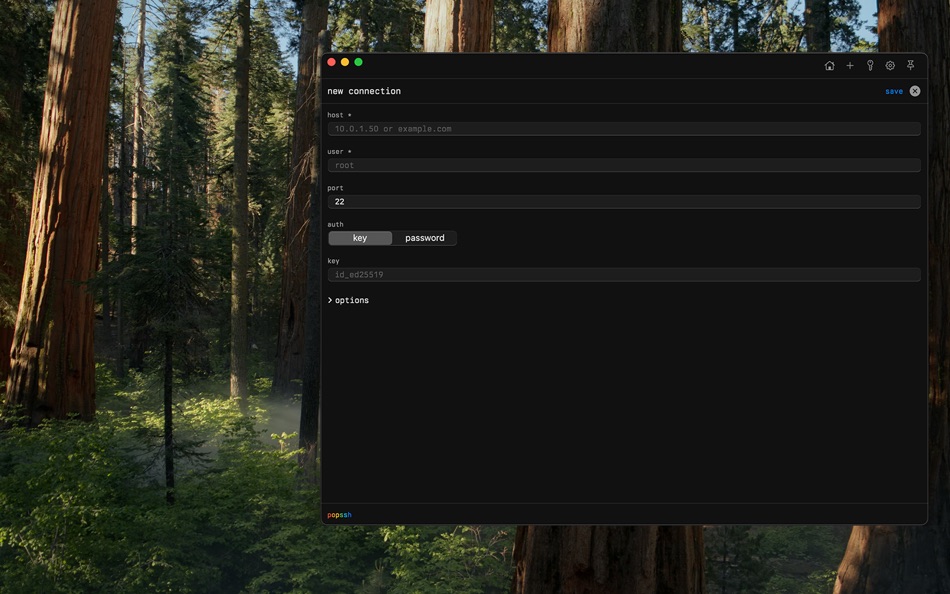Close window with the red button
Image resolution: width=950 pixels, height=594 pixels.
[x=331, y=62]
